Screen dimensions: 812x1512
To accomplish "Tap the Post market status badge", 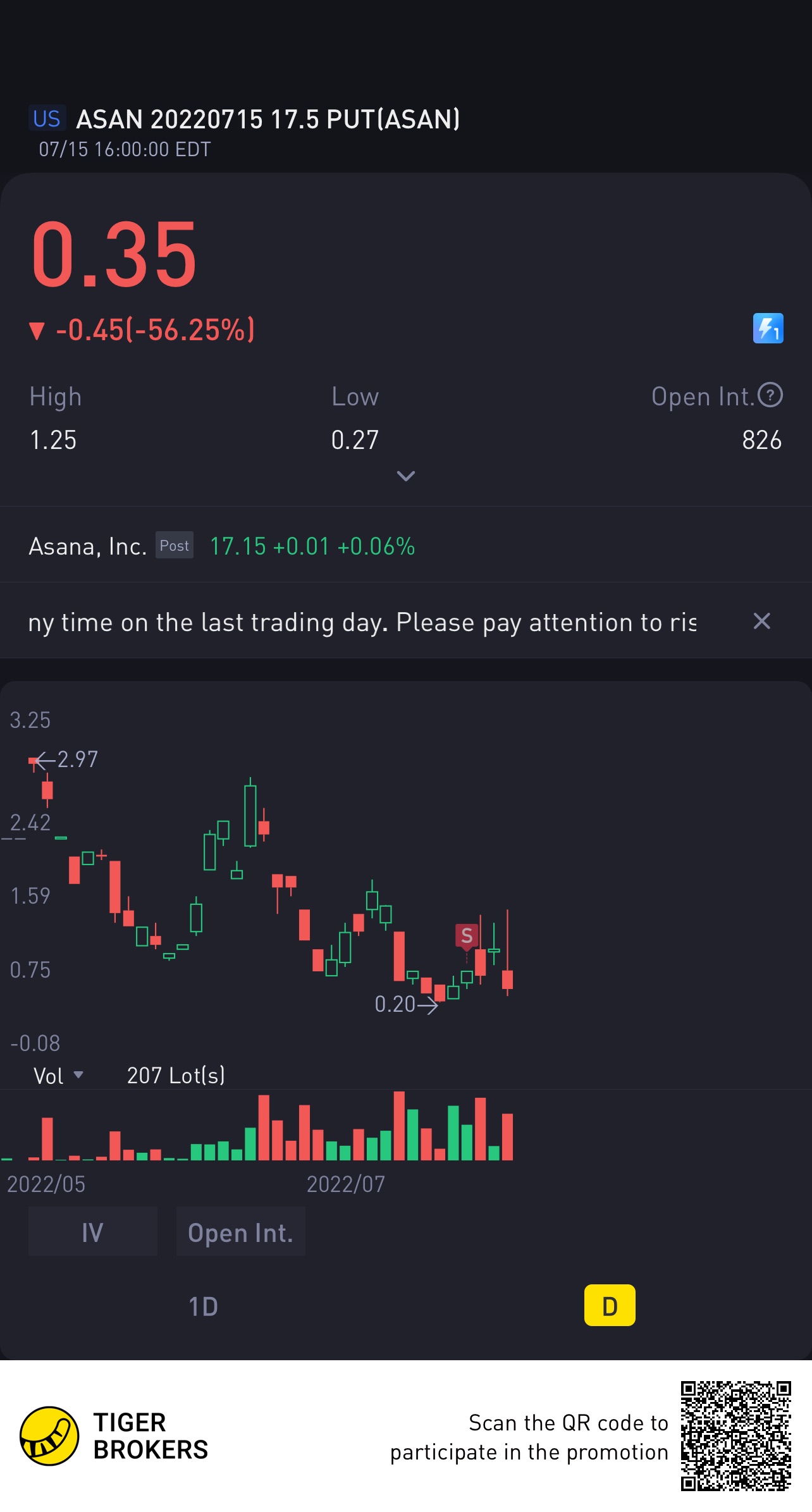I will (175, 546).
